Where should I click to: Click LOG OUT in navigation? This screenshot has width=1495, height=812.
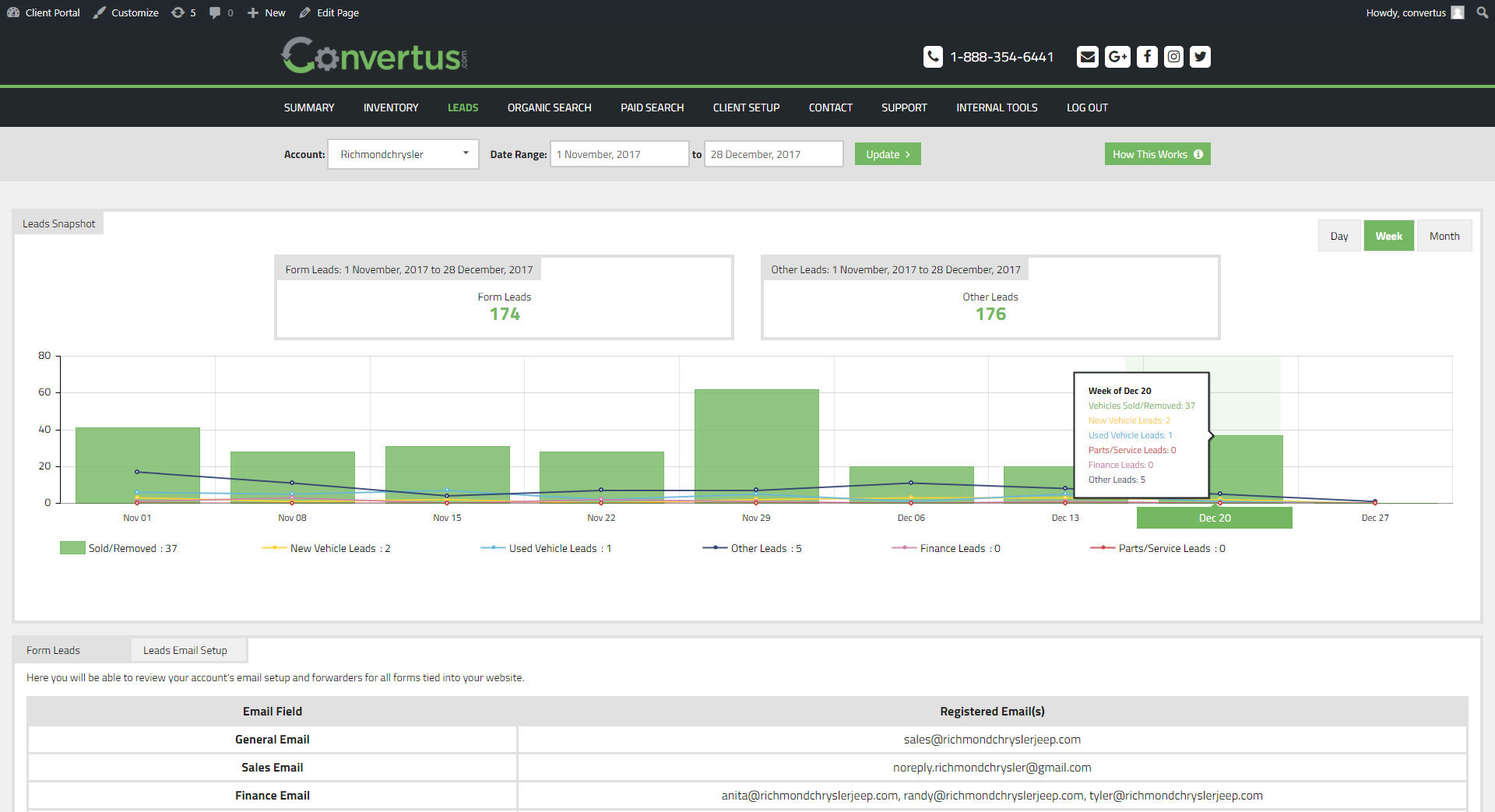(1087, 107)
